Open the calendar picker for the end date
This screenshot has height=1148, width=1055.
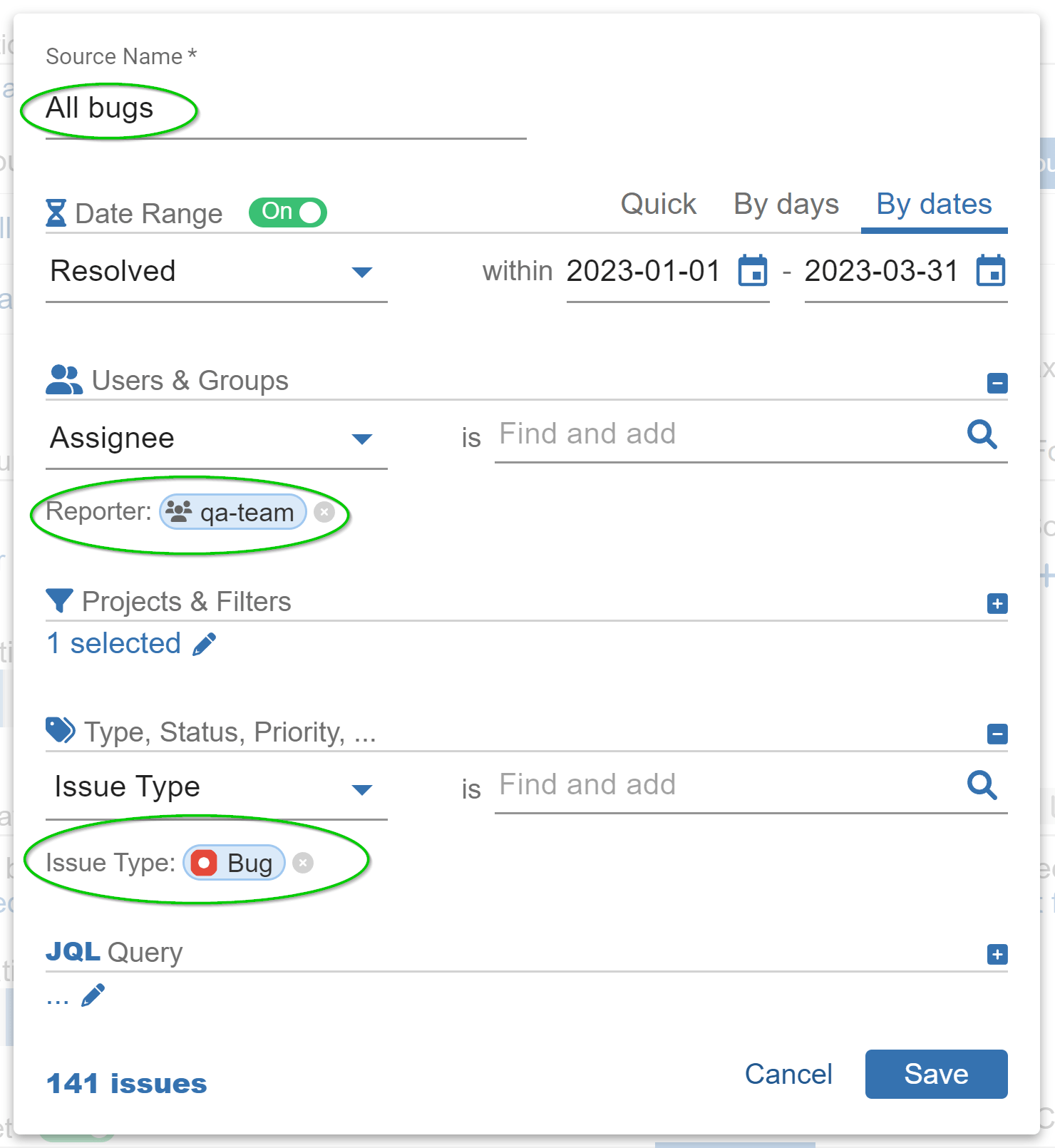[x=990, y=271]
